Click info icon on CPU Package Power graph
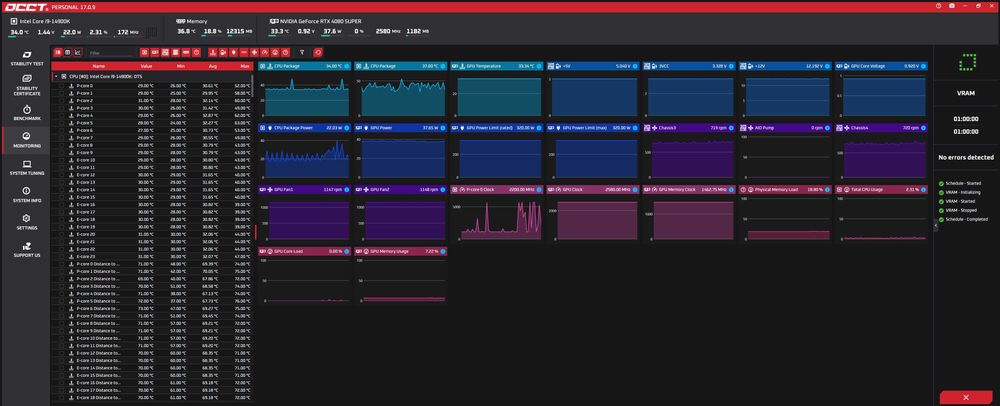The height and width of the screenshot is (406, 1000). click(347, 127)
